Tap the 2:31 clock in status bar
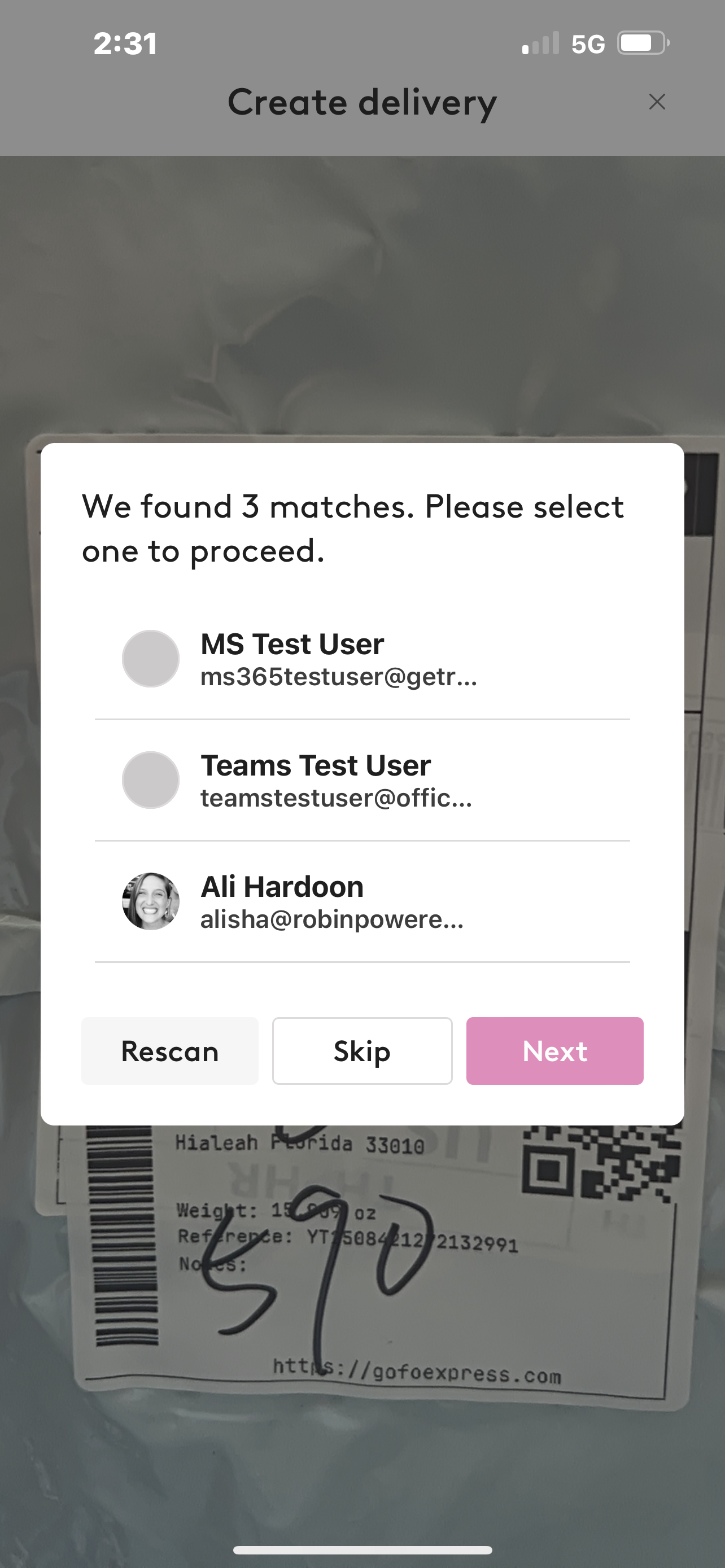Viewport: 725px width, 1568px height. pyautogui.click(x=125, y=44)
